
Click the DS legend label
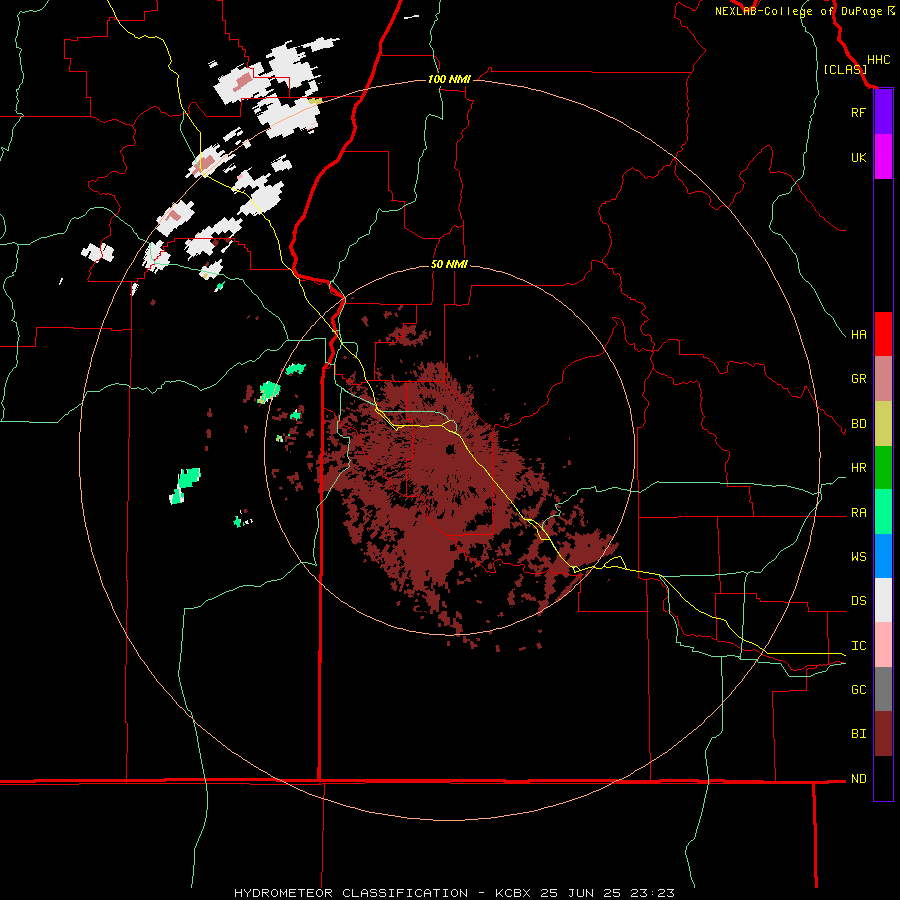[x=858, y=600]
